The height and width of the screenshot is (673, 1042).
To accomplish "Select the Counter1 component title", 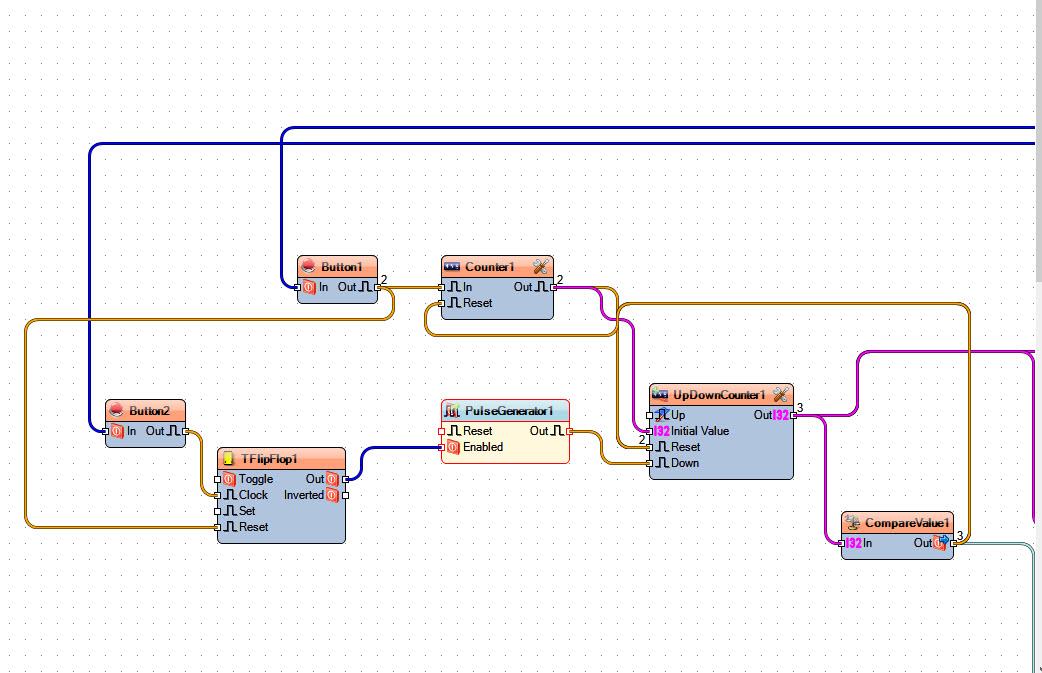I will point(490,266).
